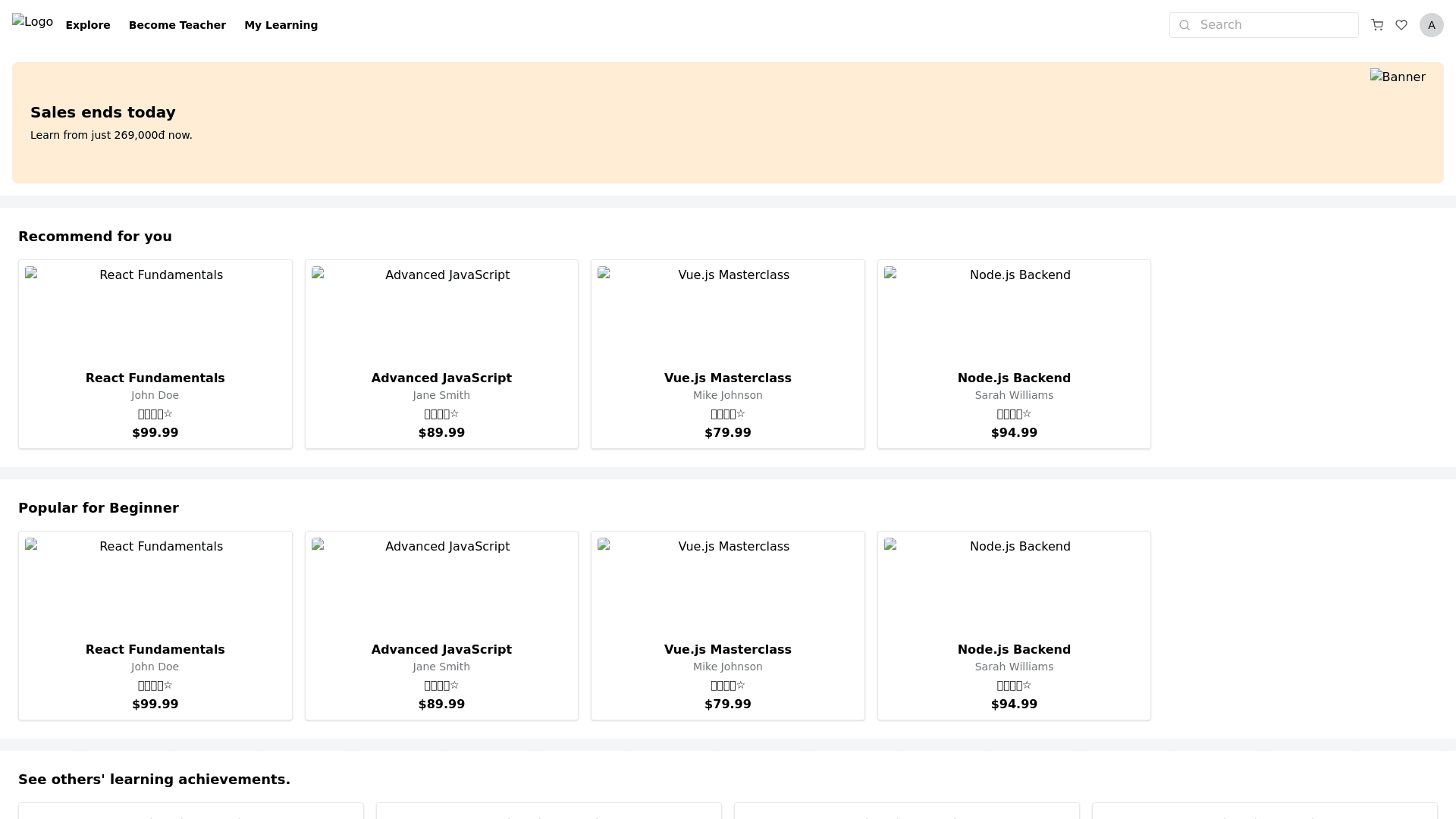Type in the Search field
Screen dimensions: 1456x819
point(1274,25)
